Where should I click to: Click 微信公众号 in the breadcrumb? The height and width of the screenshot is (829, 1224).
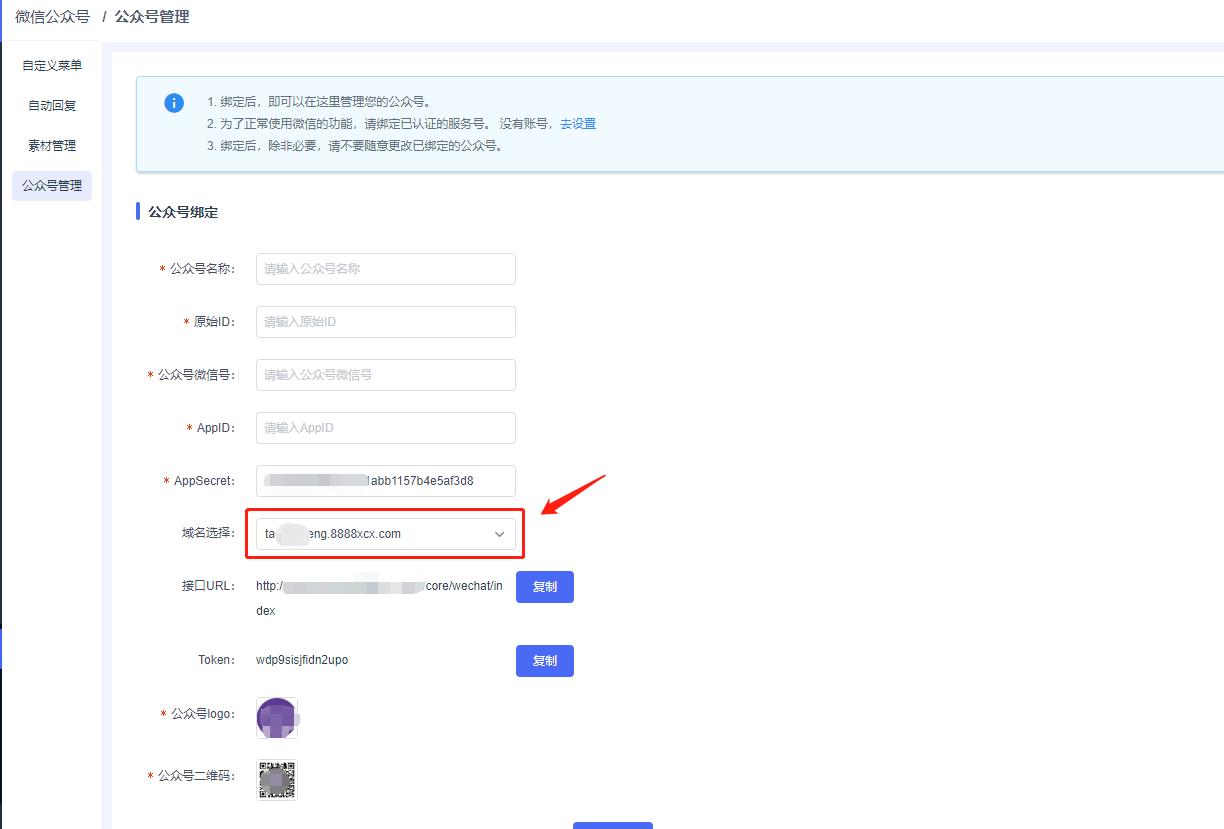click(x=52, y=17)
